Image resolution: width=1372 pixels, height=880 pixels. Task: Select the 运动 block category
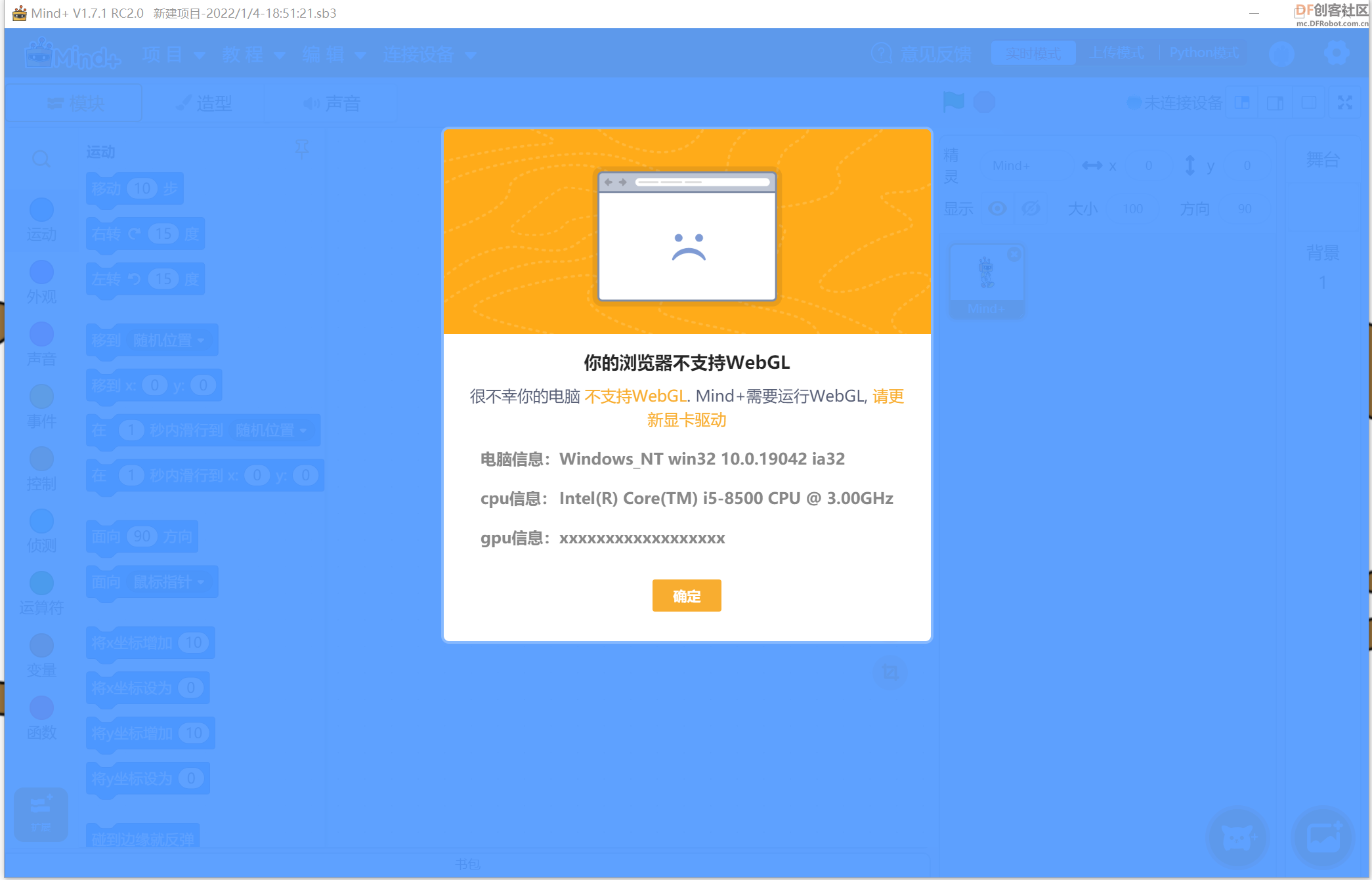click(x=41, y=220)
